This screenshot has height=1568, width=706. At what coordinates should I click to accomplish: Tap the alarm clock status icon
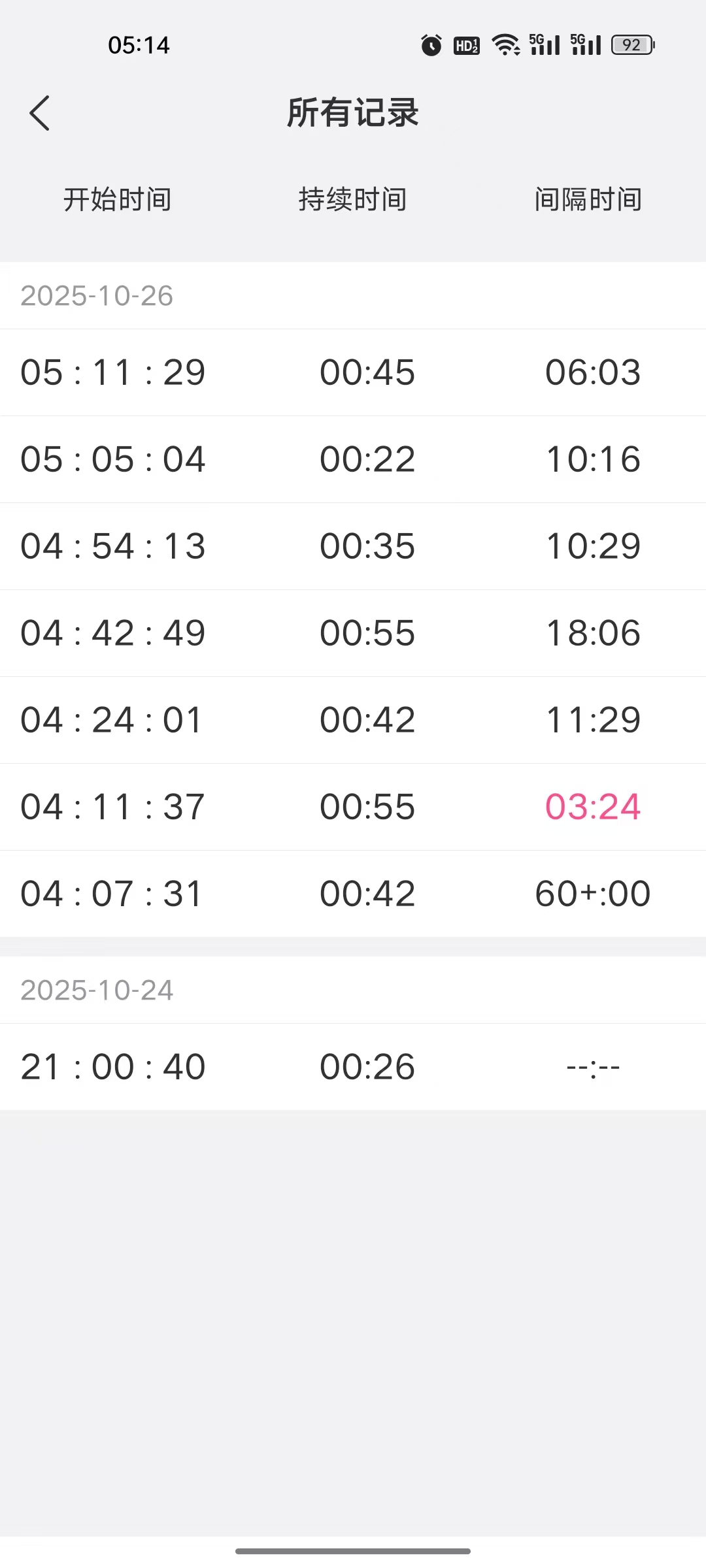tap(431, 45)
